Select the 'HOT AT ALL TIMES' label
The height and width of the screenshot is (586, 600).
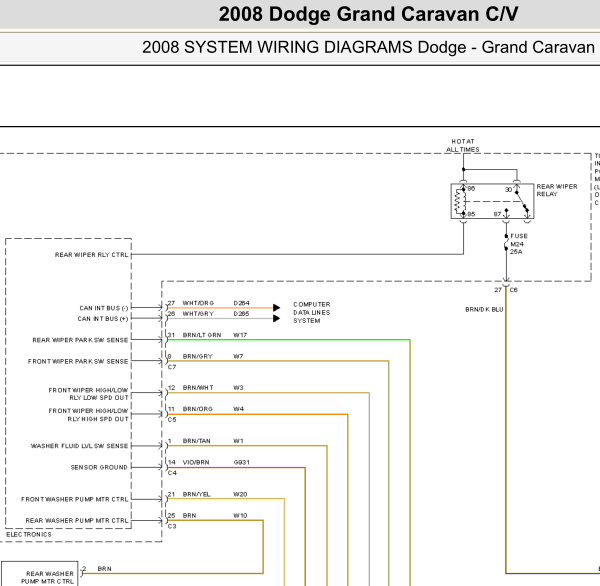click(x=463, y=145)
